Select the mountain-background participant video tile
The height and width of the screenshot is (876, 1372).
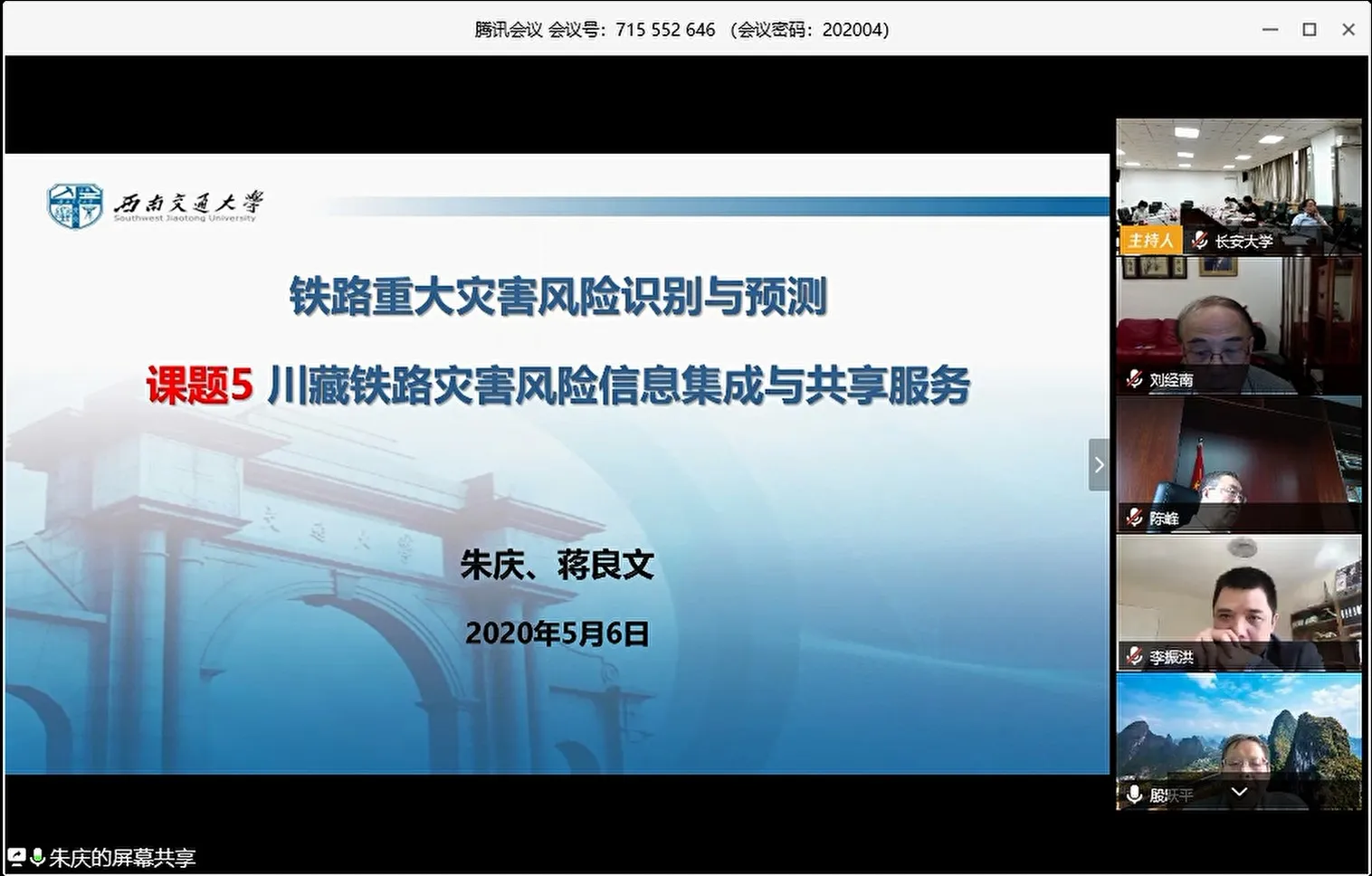pyautogui.click(x=1238, y=728)
